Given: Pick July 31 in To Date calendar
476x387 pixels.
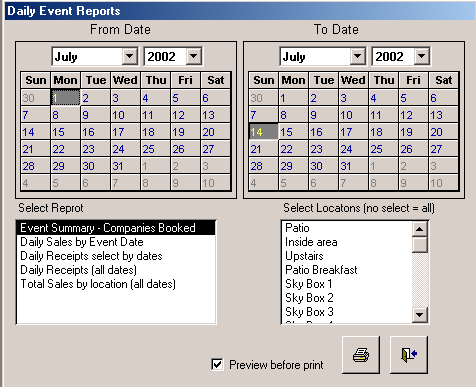Looking at the screenshot, I should [353, 166].
